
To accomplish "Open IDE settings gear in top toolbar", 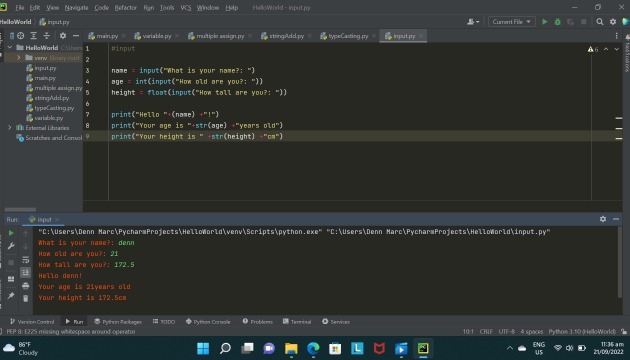I will [x=613, y=22].
